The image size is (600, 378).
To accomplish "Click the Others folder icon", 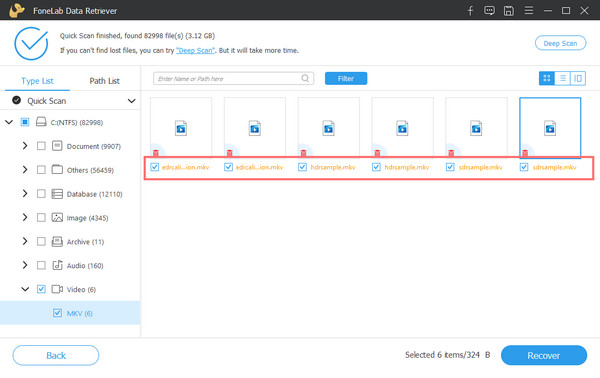I will tap(57, 169).
